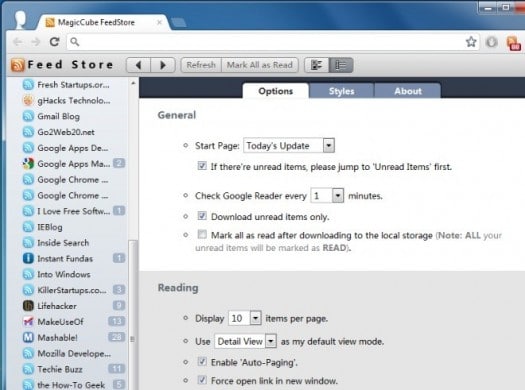Open the Fresh Startups feed icon
Screen dimensions: 525x390
(28, 85)
